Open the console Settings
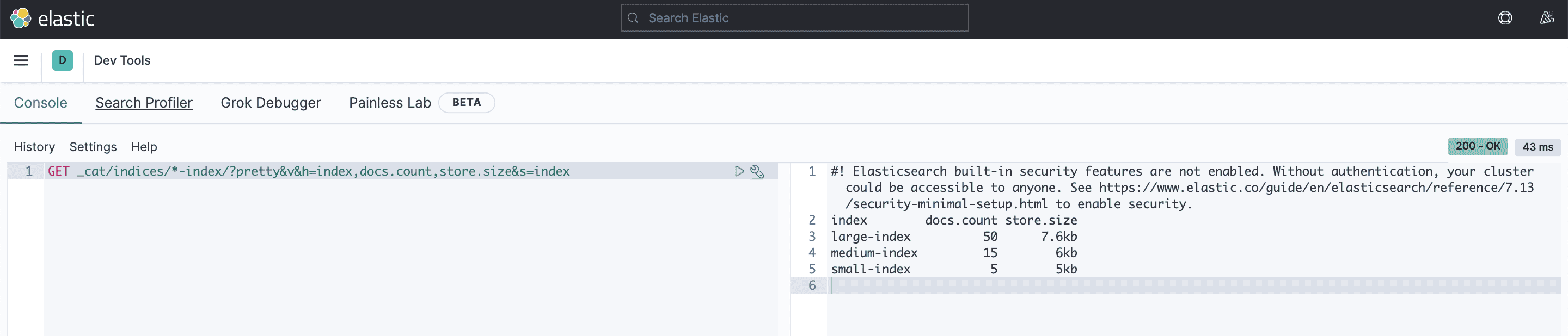This screenshot has height=336, width=1568. point(93,147)
